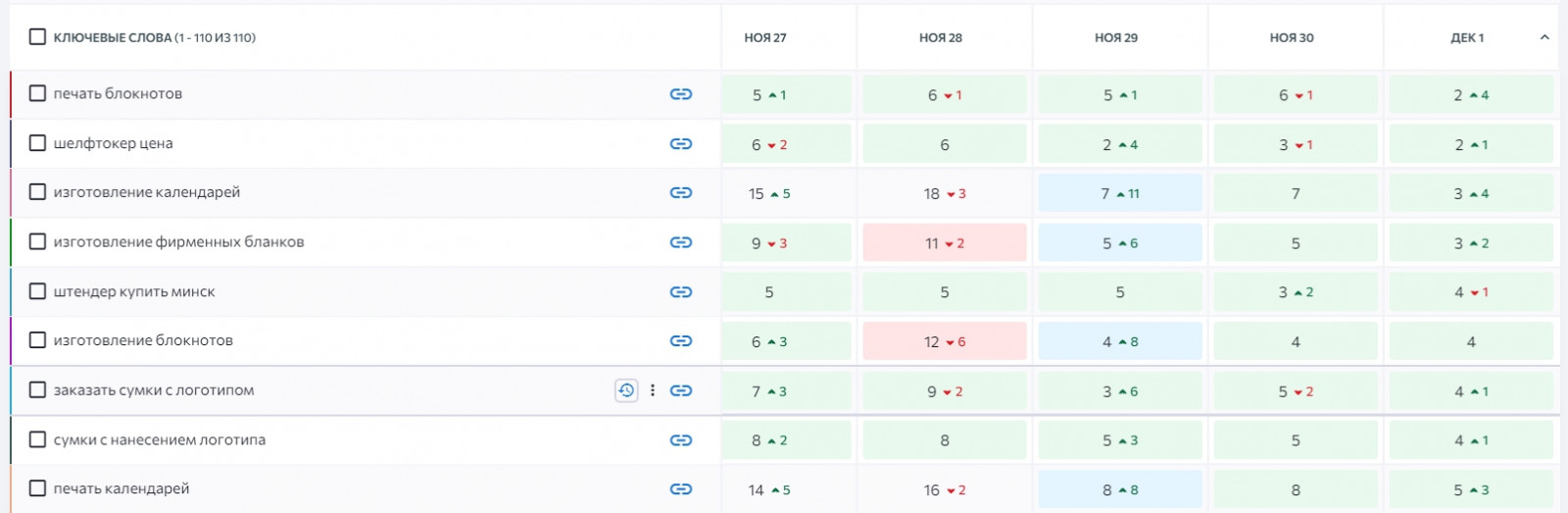Viewport: 1568px width, 513px height.
Task: Tick checkbox for изготовление блокнотов
Action: 37,340
